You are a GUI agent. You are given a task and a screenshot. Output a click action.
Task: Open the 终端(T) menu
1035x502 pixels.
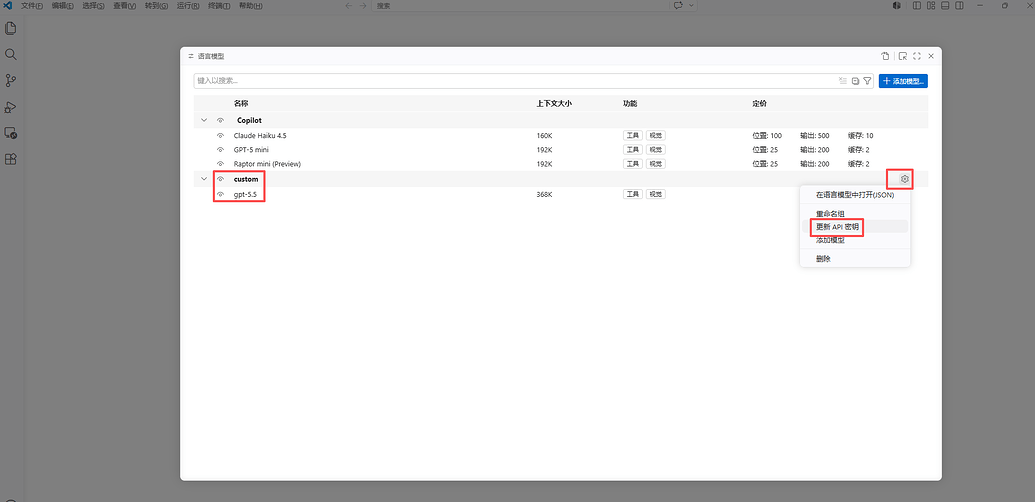pyautogui.click(x=218, y=5)
